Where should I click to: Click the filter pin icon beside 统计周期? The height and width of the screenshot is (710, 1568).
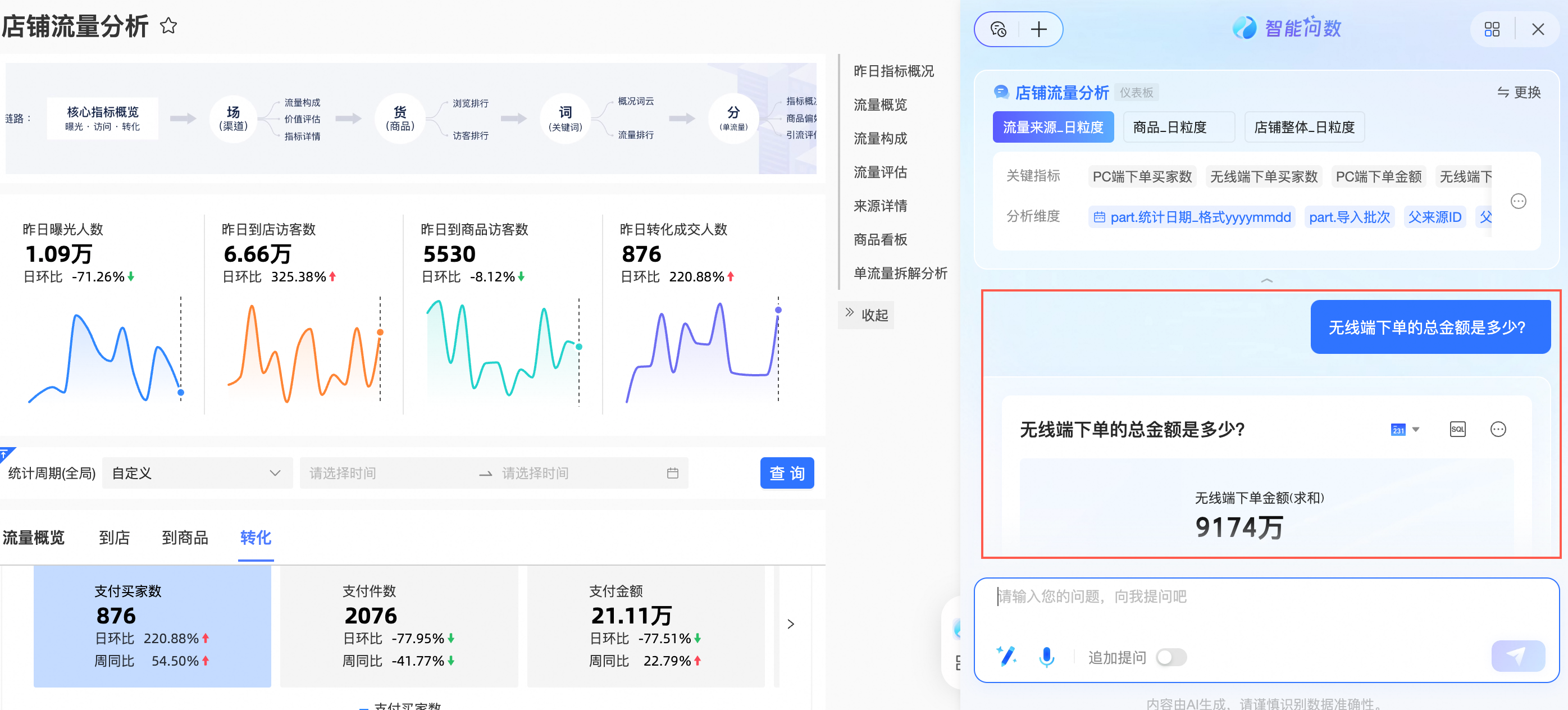(6, 454)
